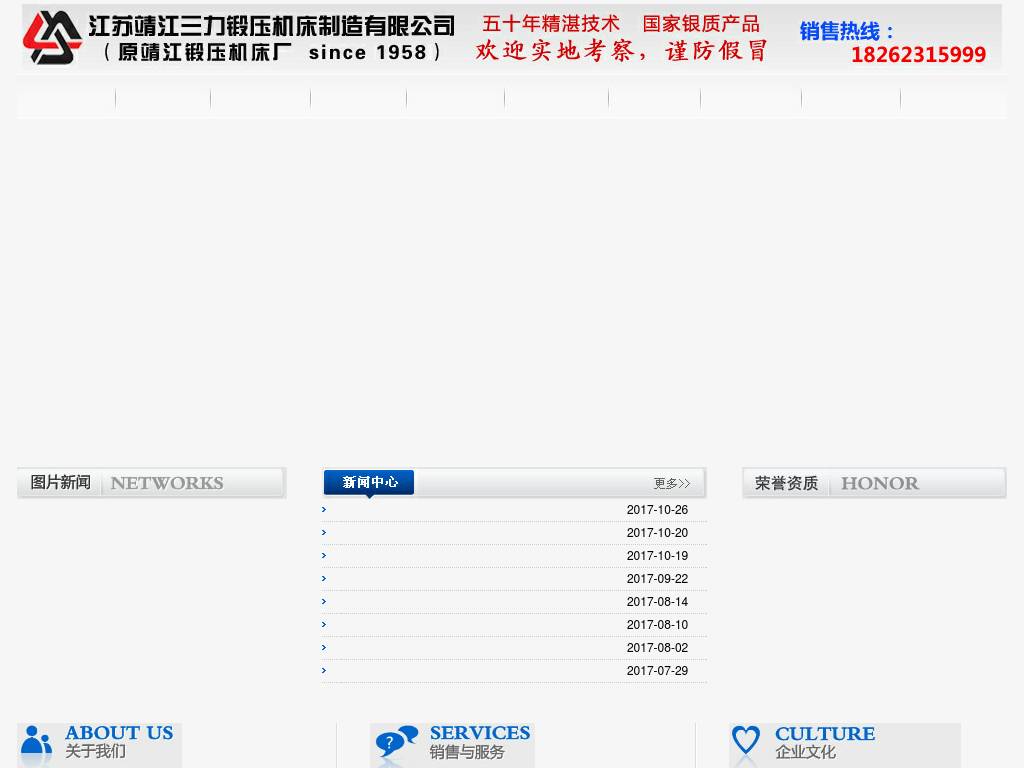Click arrow bullet beside 2017-07-29 news item
The width and height of the screenshot is (1024, 768).
(324, 670)
